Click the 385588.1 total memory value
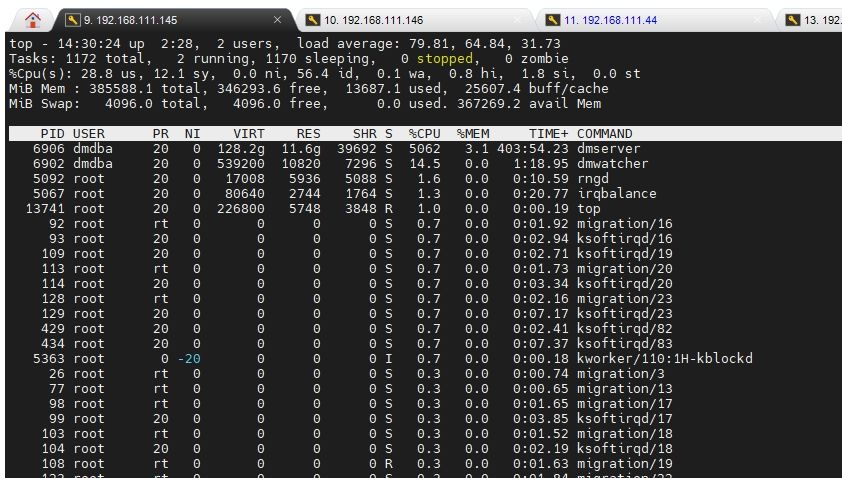The width and height of the screenshot is (842, 478). coord(121,89)
